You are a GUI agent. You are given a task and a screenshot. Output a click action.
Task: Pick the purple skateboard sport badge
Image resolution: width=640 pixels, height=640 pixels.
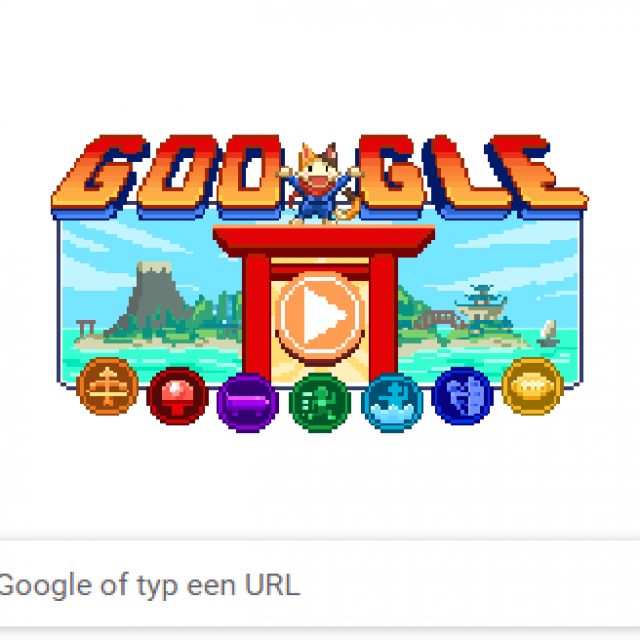click(x=248, y=402)
